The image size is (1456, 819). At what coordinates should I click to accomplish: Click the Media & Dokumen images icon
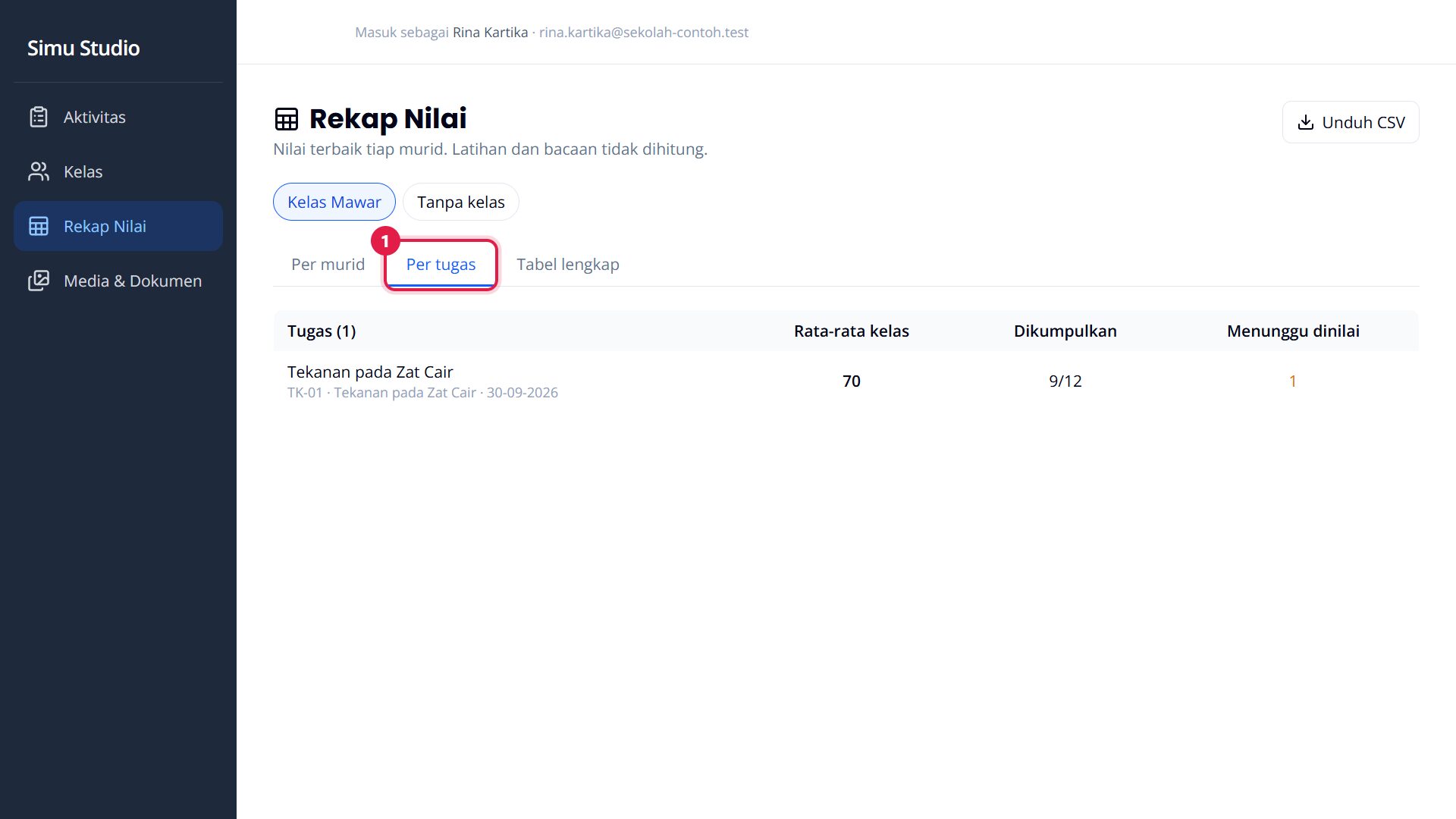pos(39,281)
